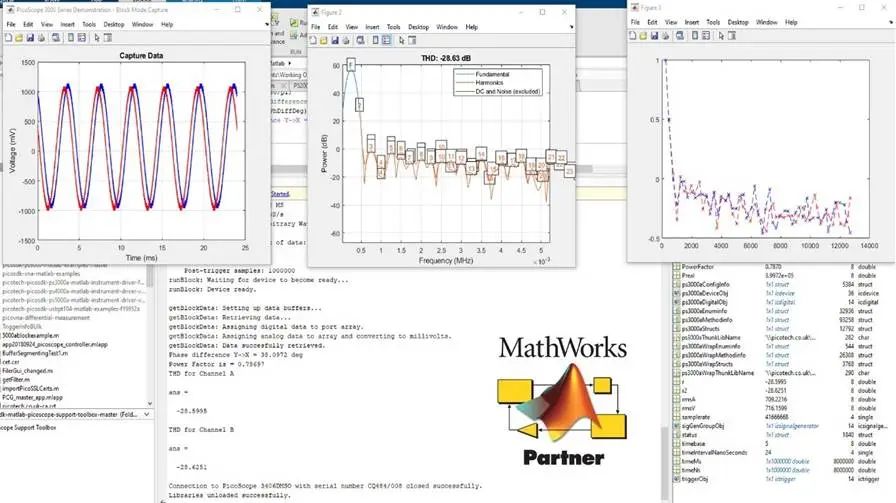This screenshot has width=896, height=503.
Task: Select BufferSegmentingTest1.m in file browser
Action: coord(35,353)
